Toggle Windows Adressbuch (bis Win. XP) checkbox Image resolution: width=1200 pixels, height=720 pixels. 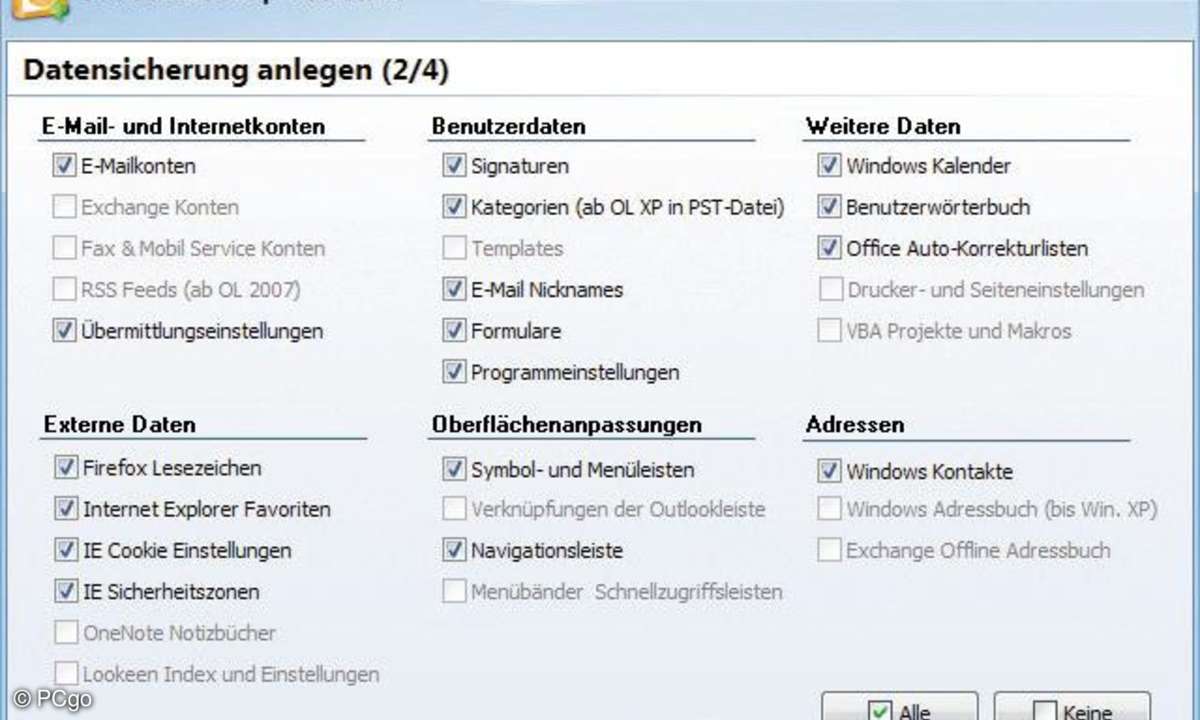coord(829,509)
